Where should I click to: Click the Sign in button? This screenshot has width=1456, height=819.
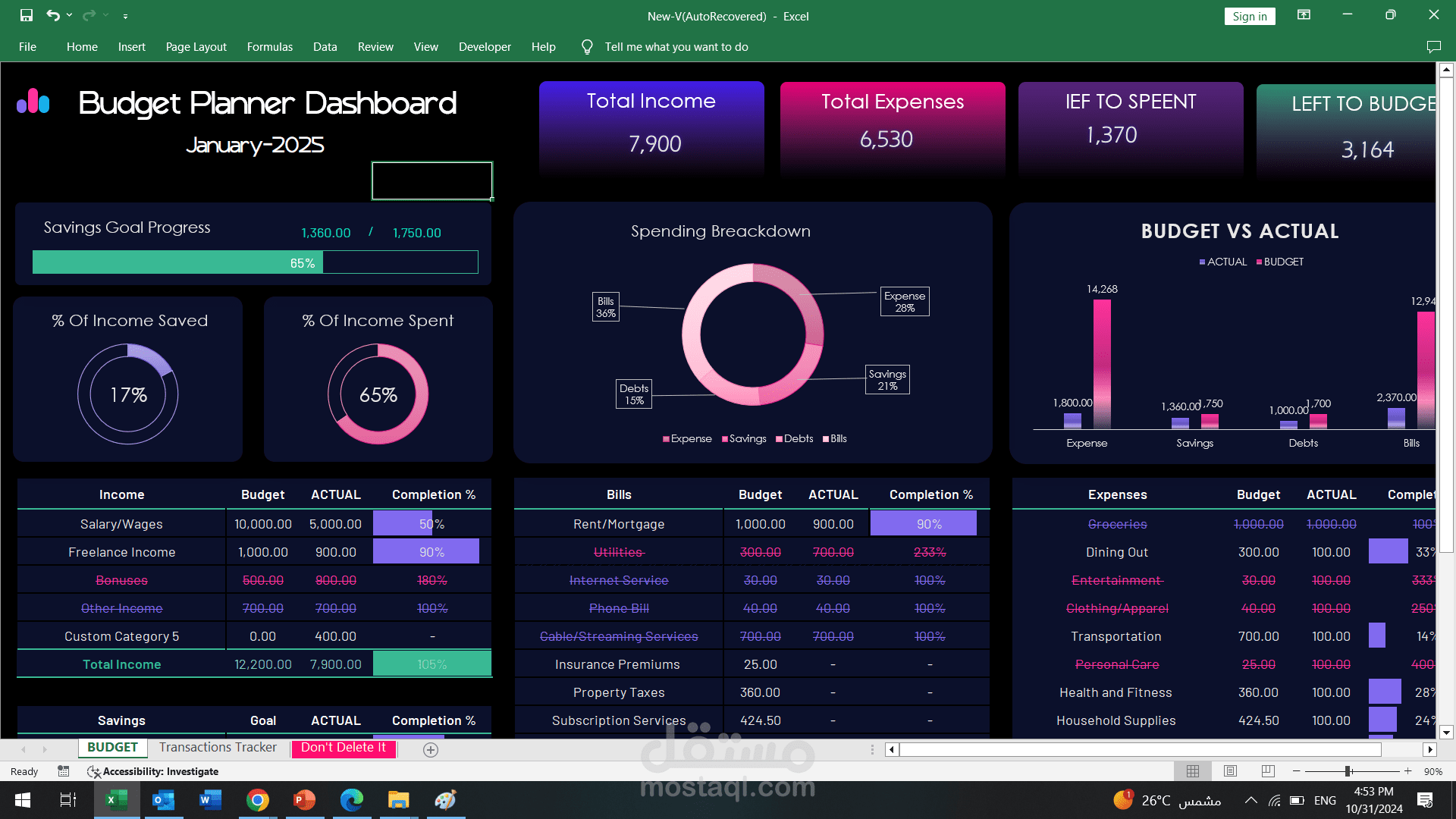coord(1249,16)
